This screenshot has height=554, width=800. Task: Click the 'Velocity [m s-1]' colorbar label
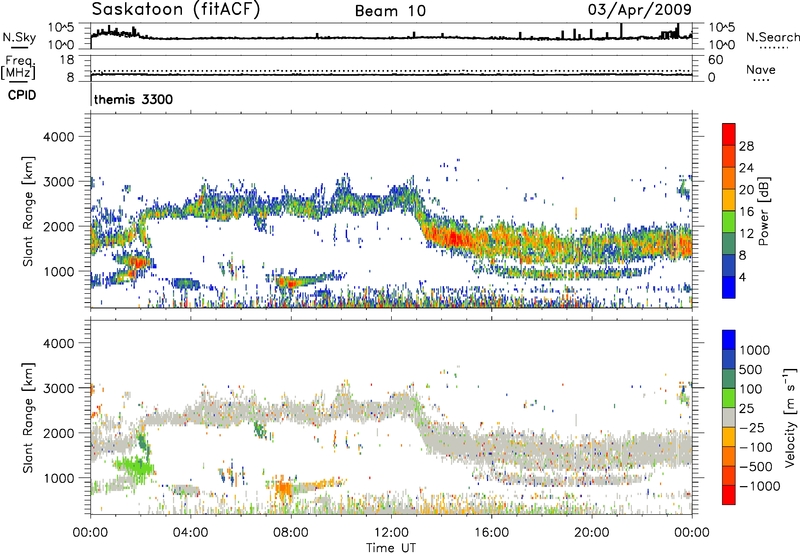click(x=790, y=417)
